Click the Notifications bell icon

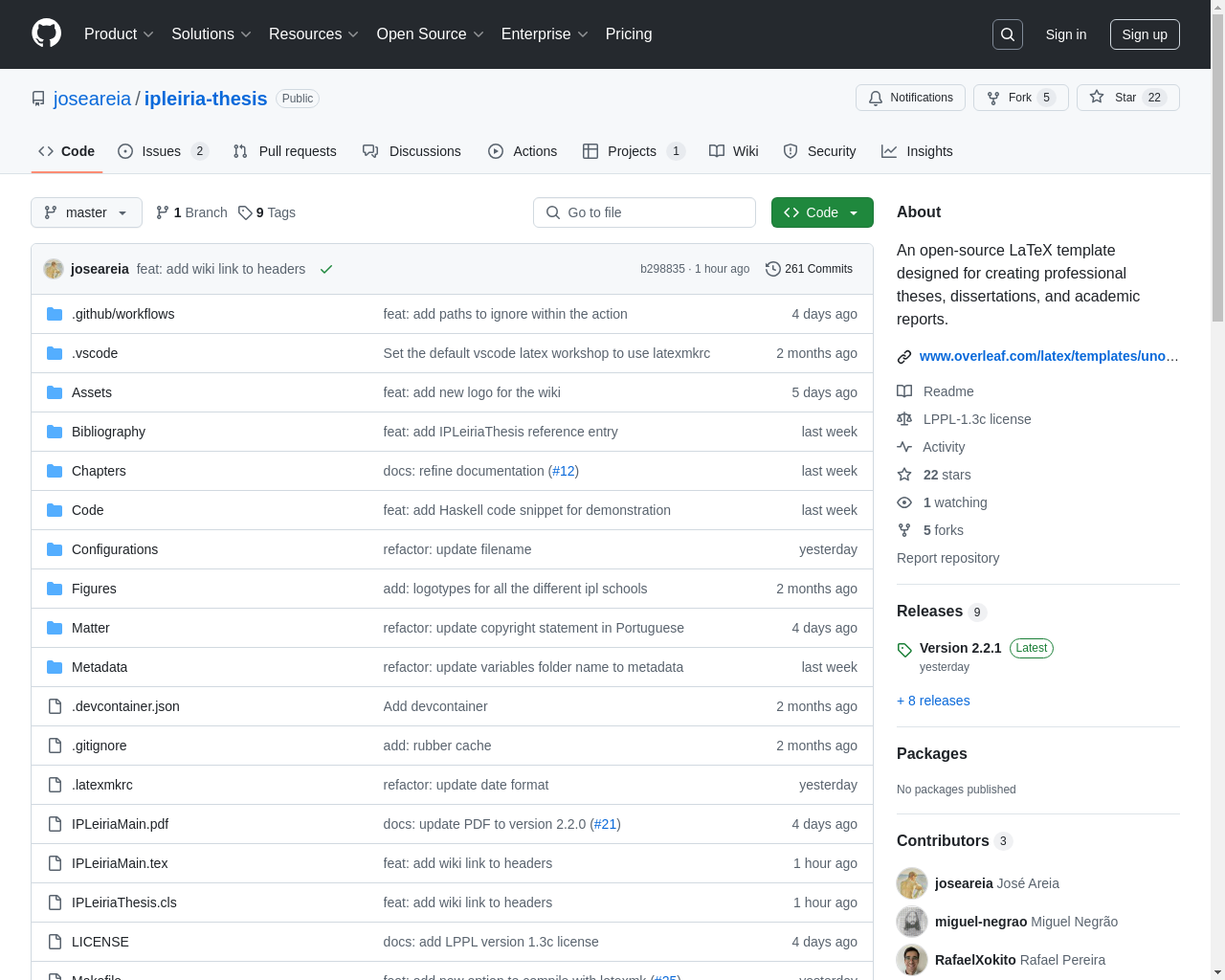coord(876,98)
